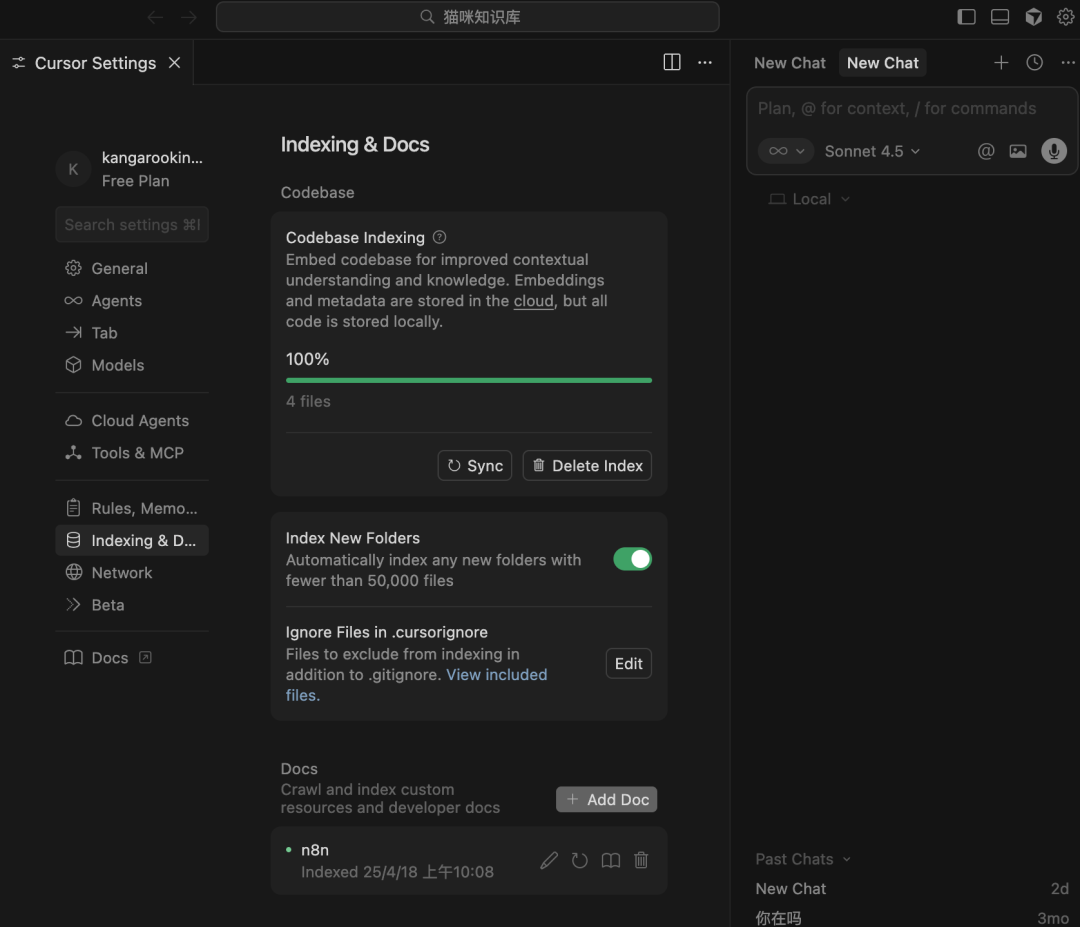This screenshot has height=927, width=1080.
Task: Toggle the bottom panel layout icon
Action: tap(1000, 17)
